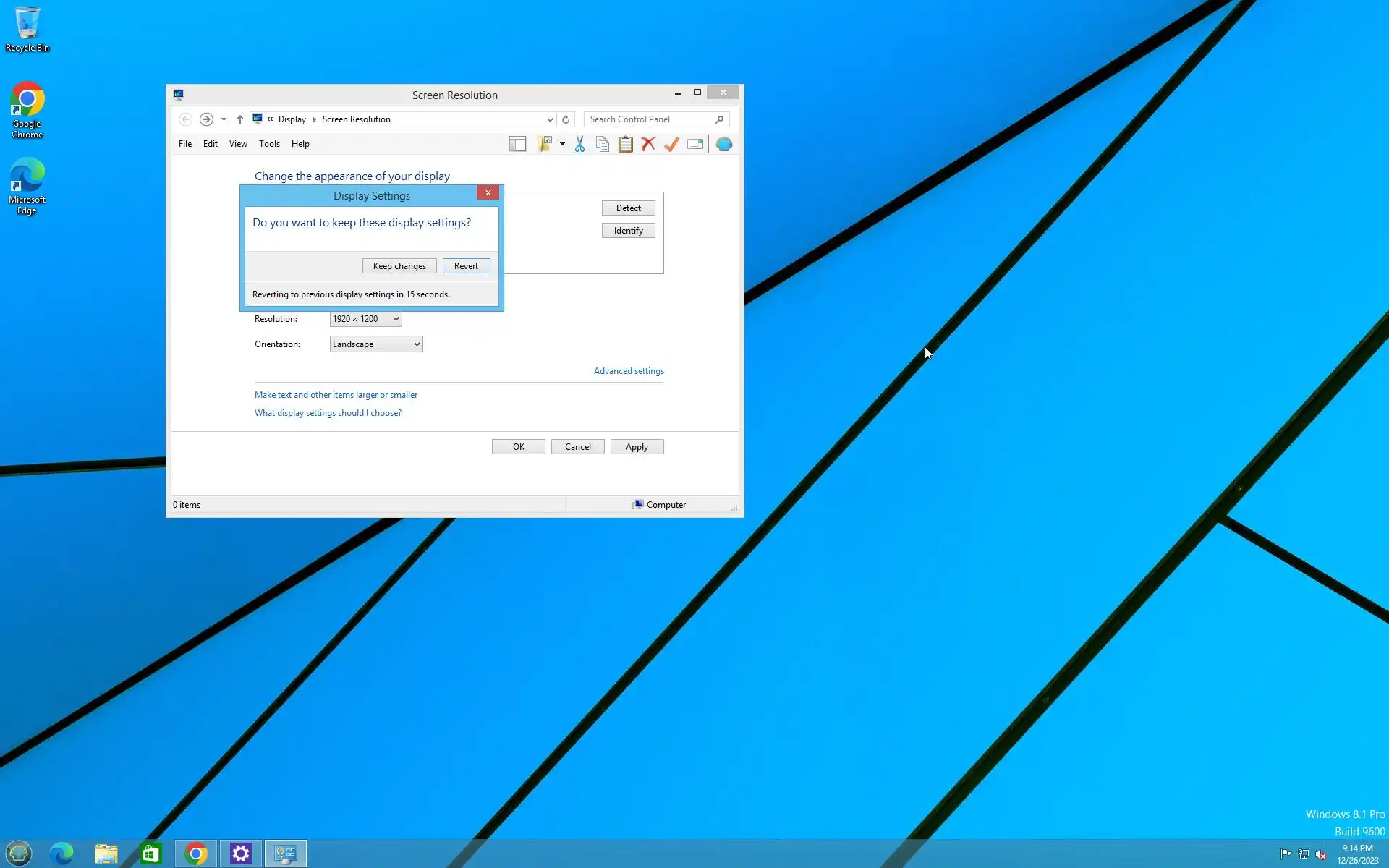Click the clipboard Paste toolbar icon
1389x868 pixels.
point(625,144)
